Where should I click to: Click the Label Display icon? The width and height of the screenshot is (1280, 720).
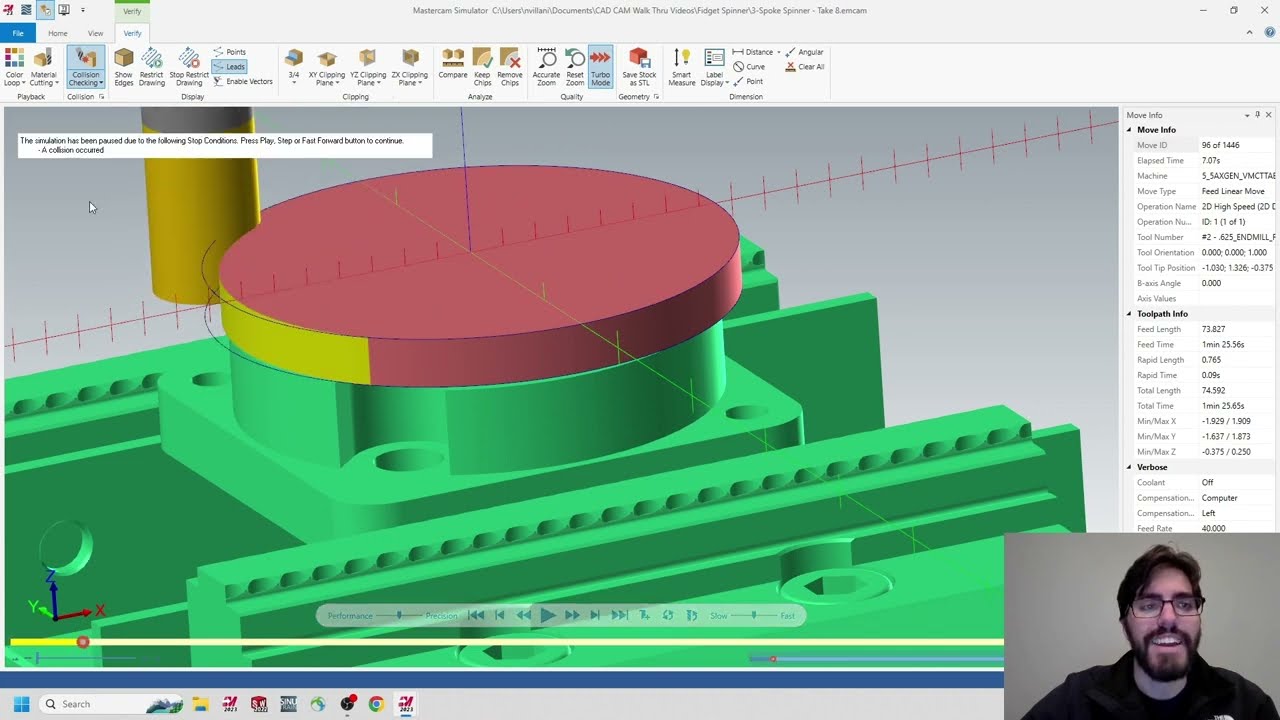[714, 58]
